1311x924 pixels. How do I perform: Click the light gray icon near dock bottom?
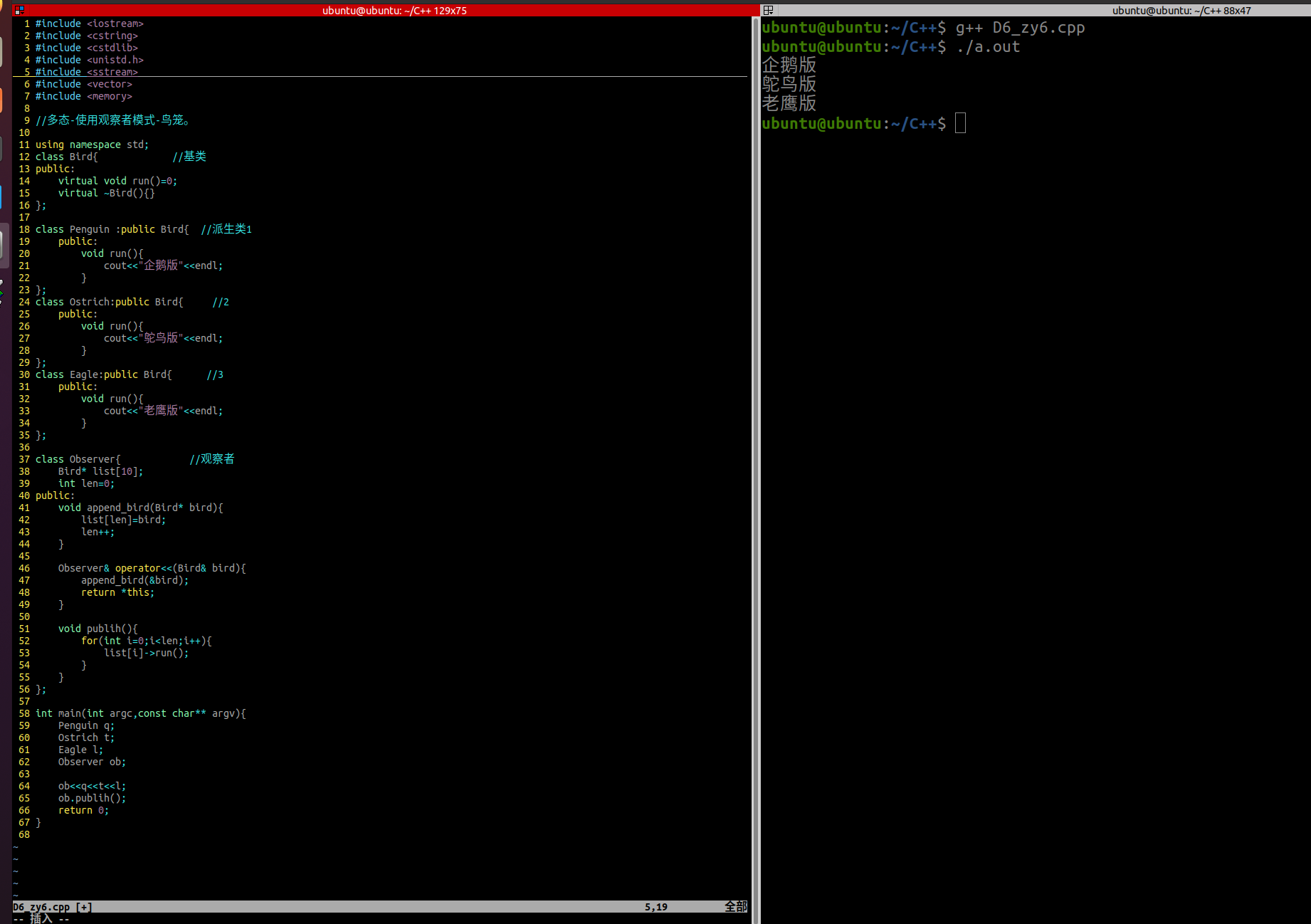(x=3, y=246)
